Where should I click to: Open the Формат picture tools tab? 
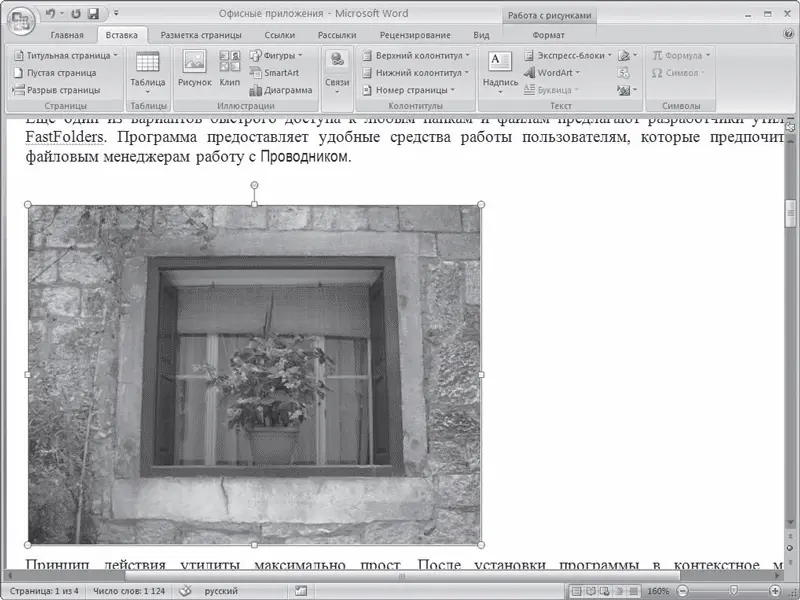[x=548, y=35]
